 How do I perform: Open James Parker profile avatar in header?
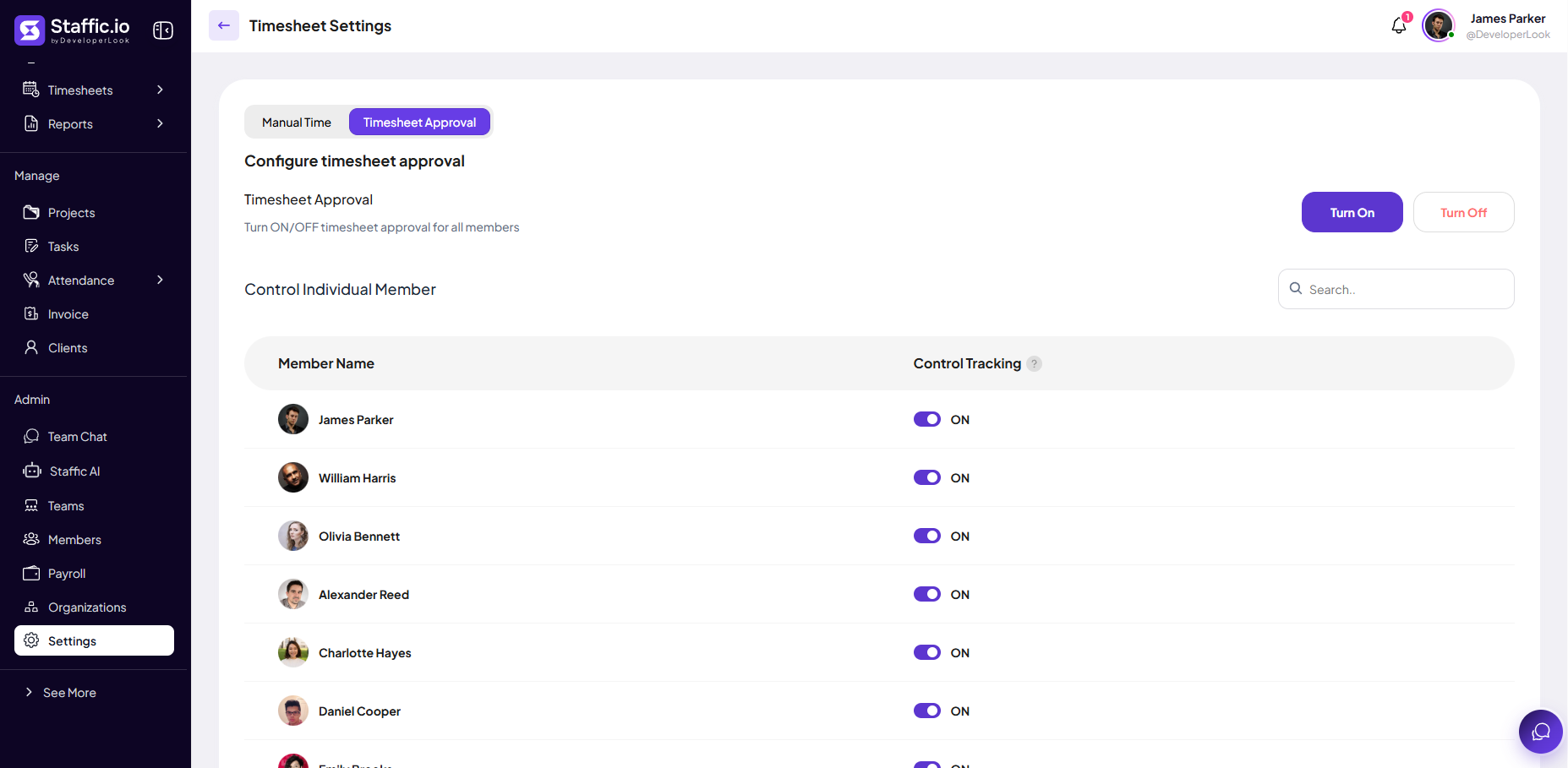(x=1438, y=25)
